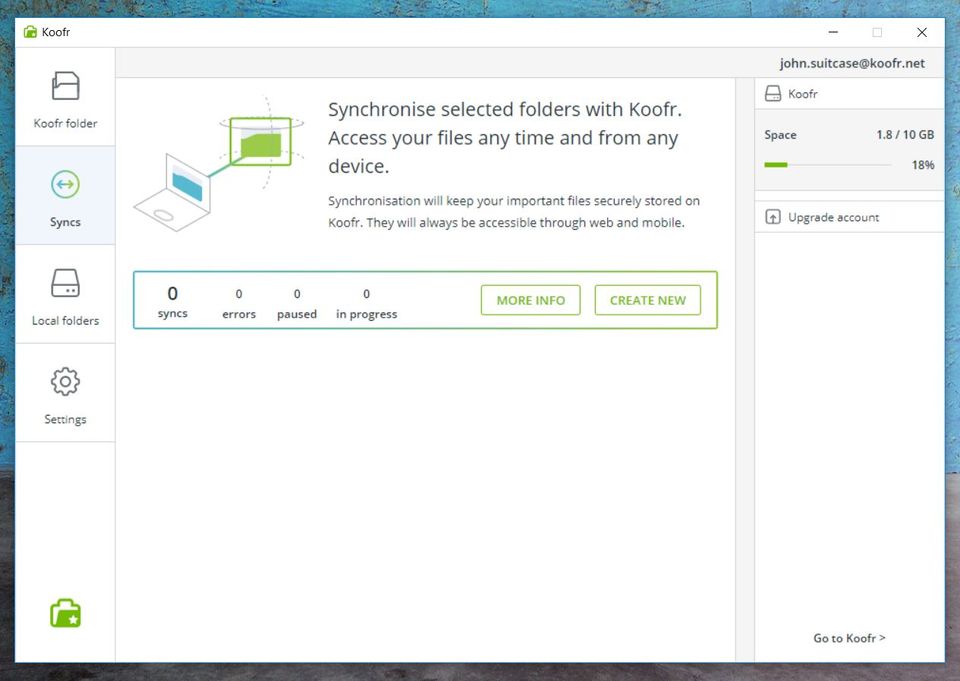960x681 pixels.
Task: Open the Settings gear icon
Action: click(x=66, y=382)
